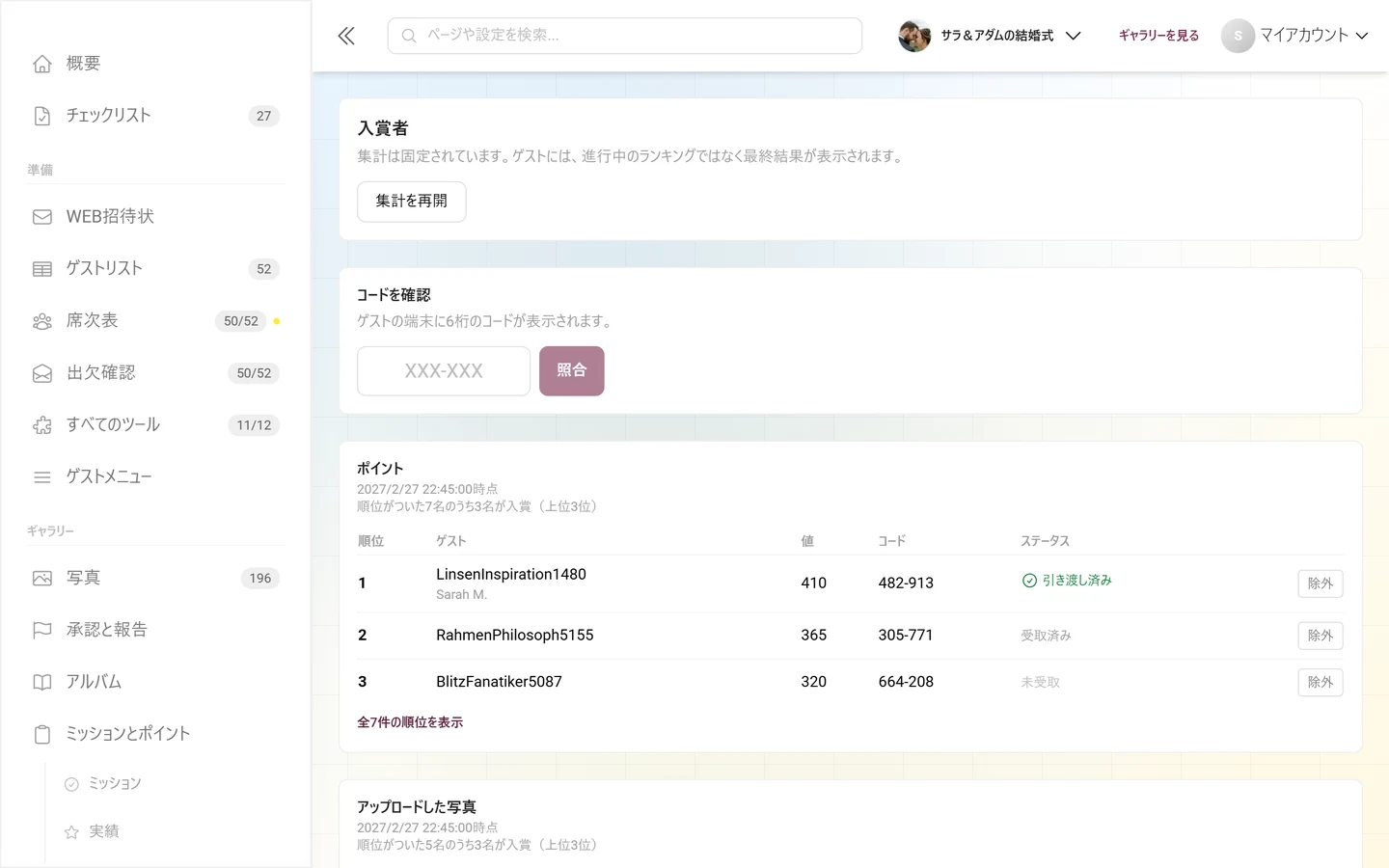Exclude RahmenPhilosoph5155 with 除外
The image size is (1389, 868).
(1321, 636)
